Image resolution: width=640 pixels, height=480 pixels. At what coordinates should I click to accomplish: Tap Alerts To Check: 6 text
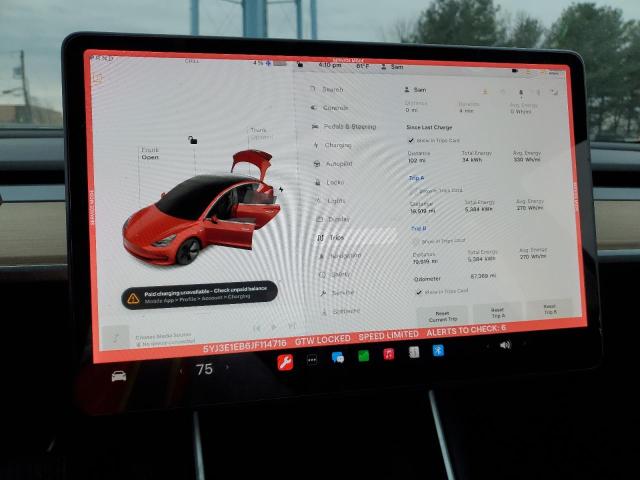click(x=466, y=330)
